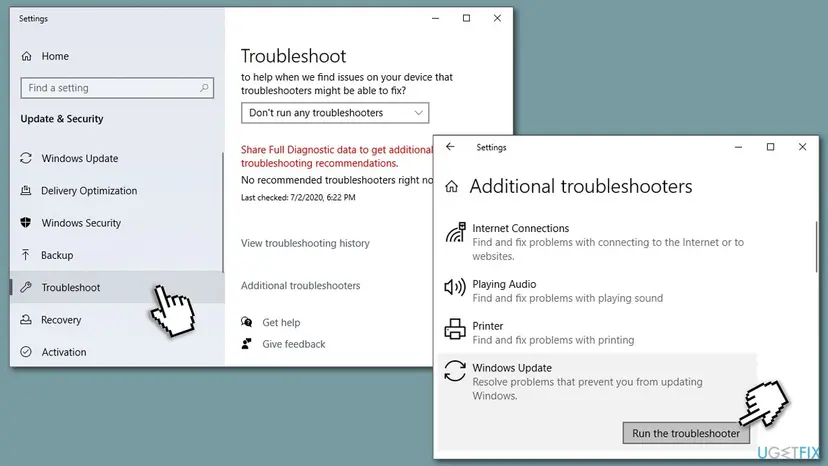
Task: Click the Give feedback person icon
Action: (x=247, y=343)
